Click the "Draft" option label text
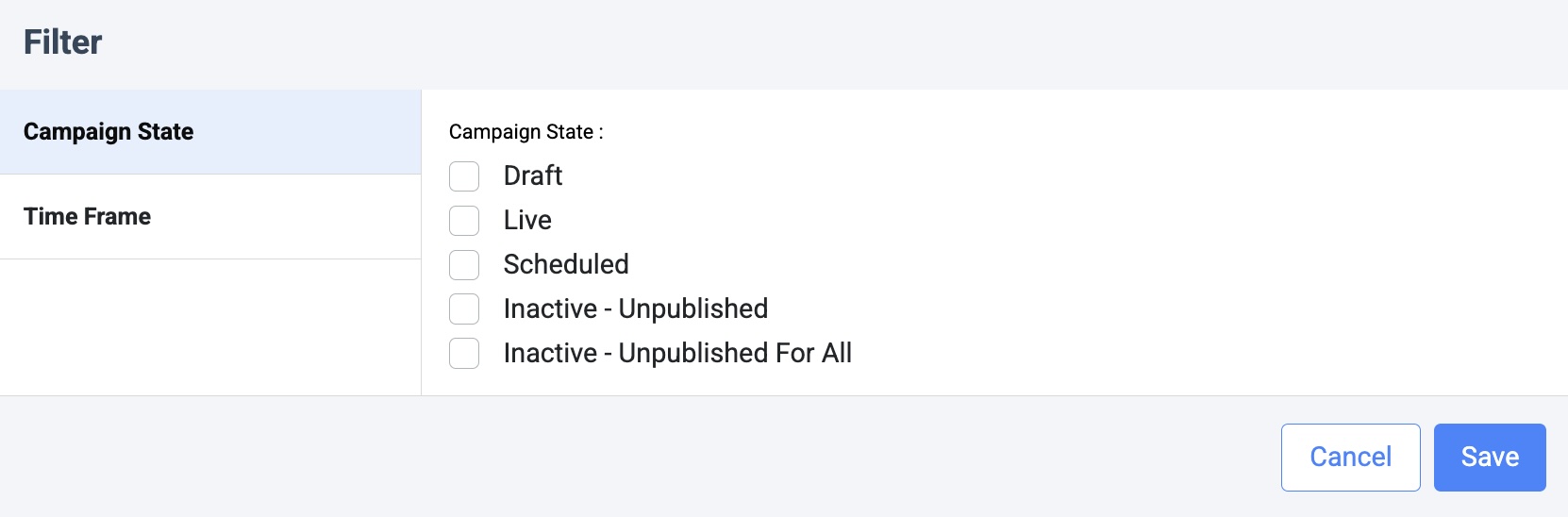1568x517 pixels. [x=533, y=176]
